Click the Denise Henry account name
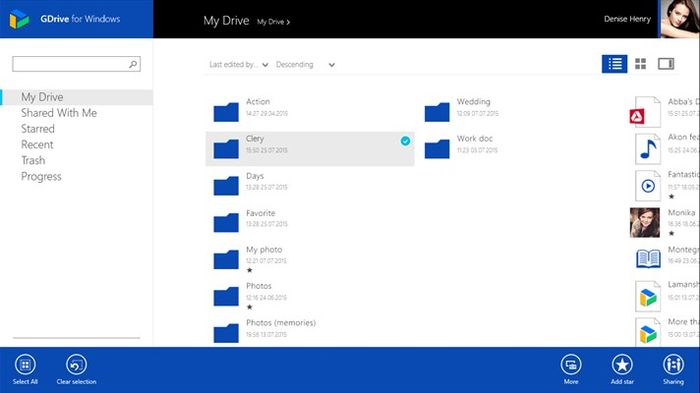The width and height of the screenshot is (700, 393). [x=627, y=19]
